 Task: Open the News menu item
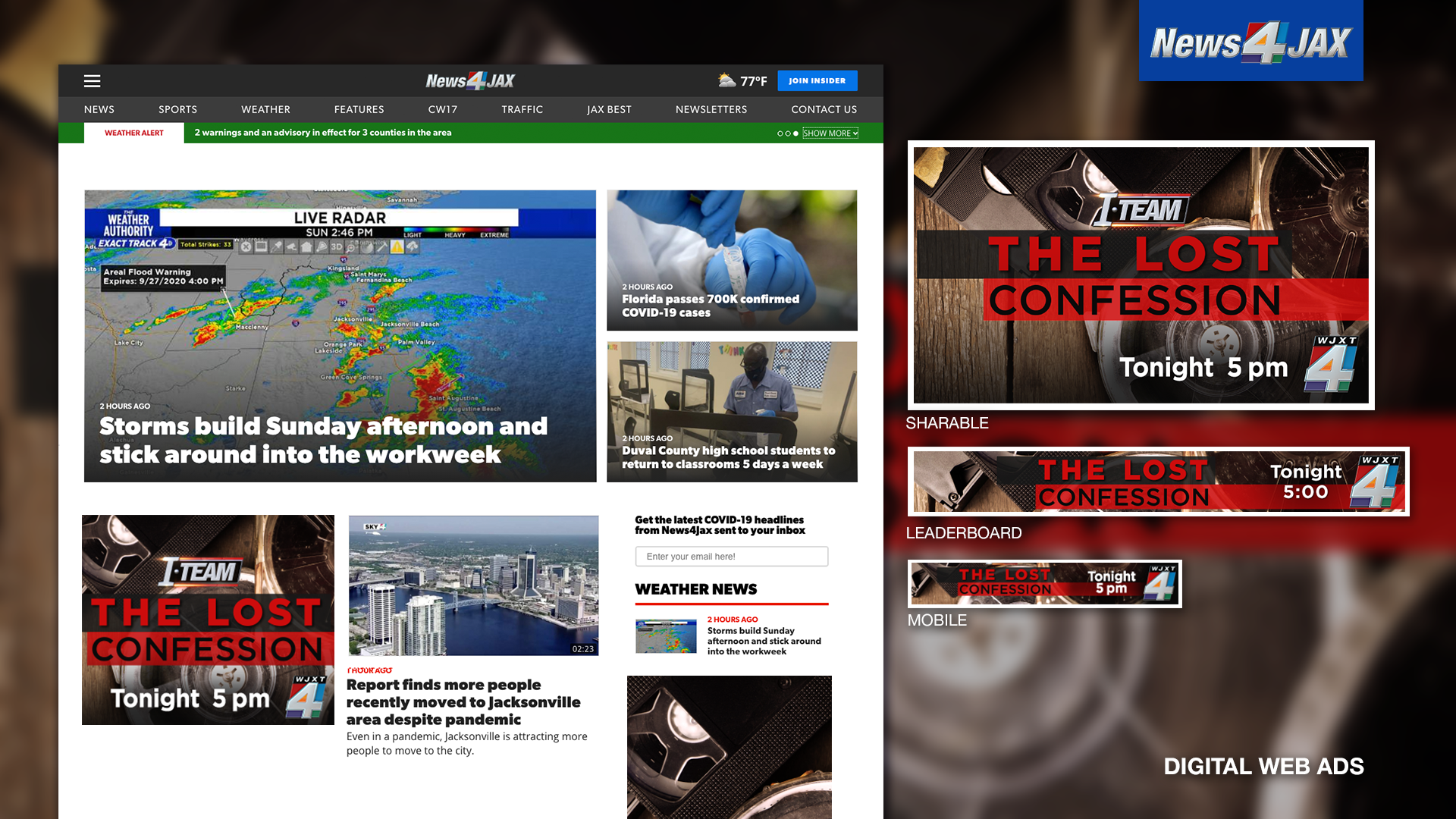pos(99,110)
